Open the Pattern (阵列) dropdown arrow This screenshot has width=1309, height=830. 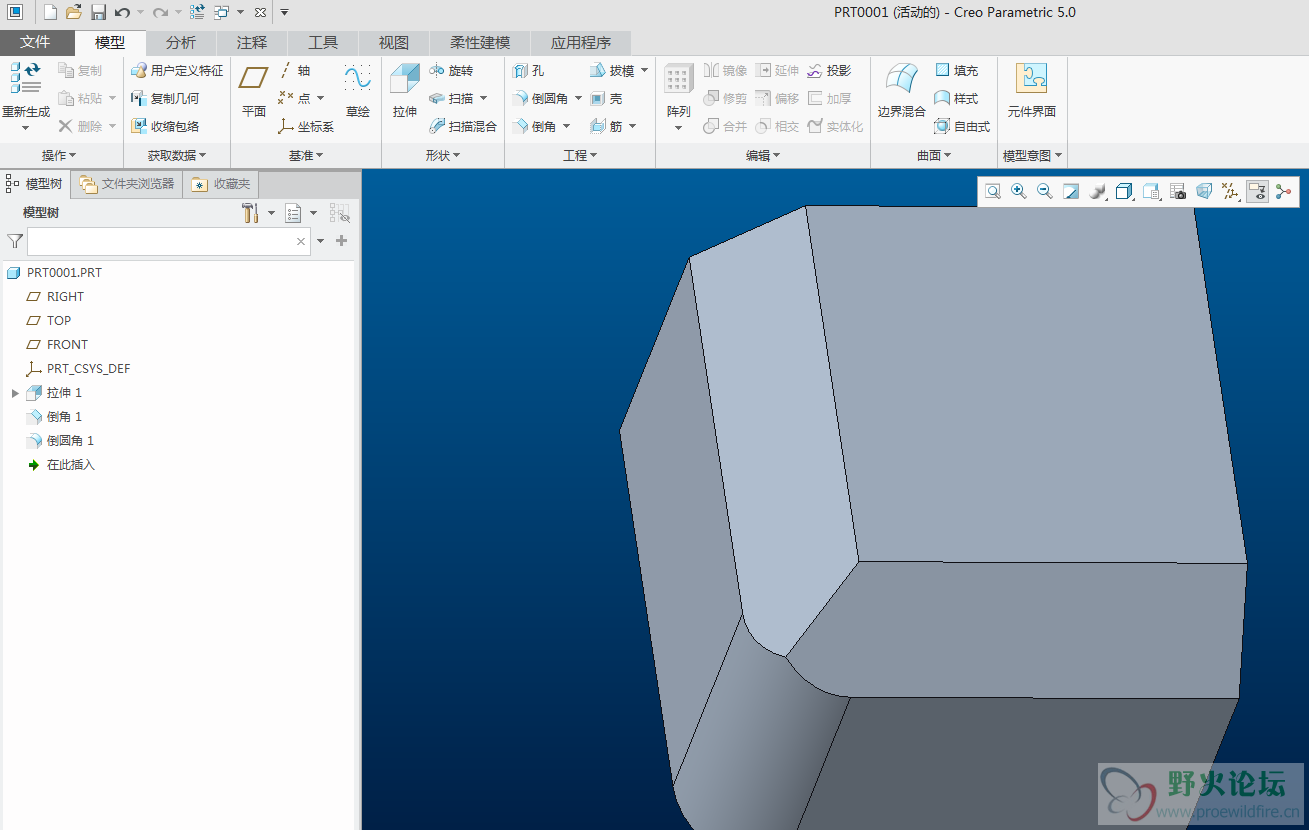pos(678,128)
